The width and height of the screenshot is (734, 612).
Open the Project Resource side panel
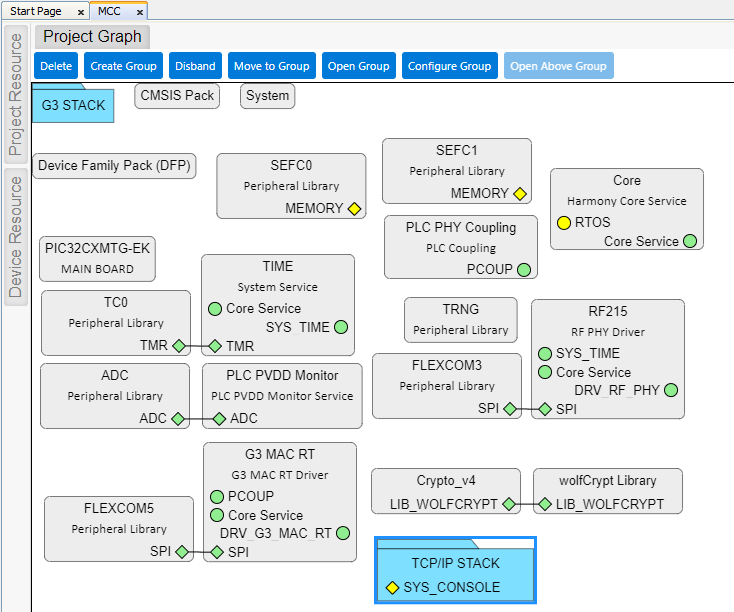tap(15, 95)
